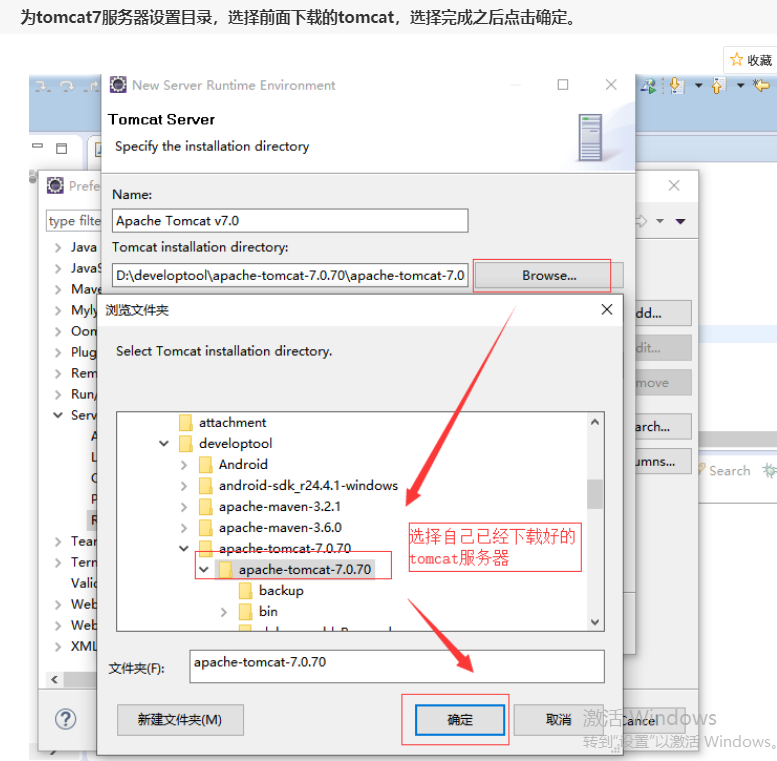Select the android-sdk_r24.4.1-windows folder
Screen dimensions: 777x761
click(x=308, y=486)
